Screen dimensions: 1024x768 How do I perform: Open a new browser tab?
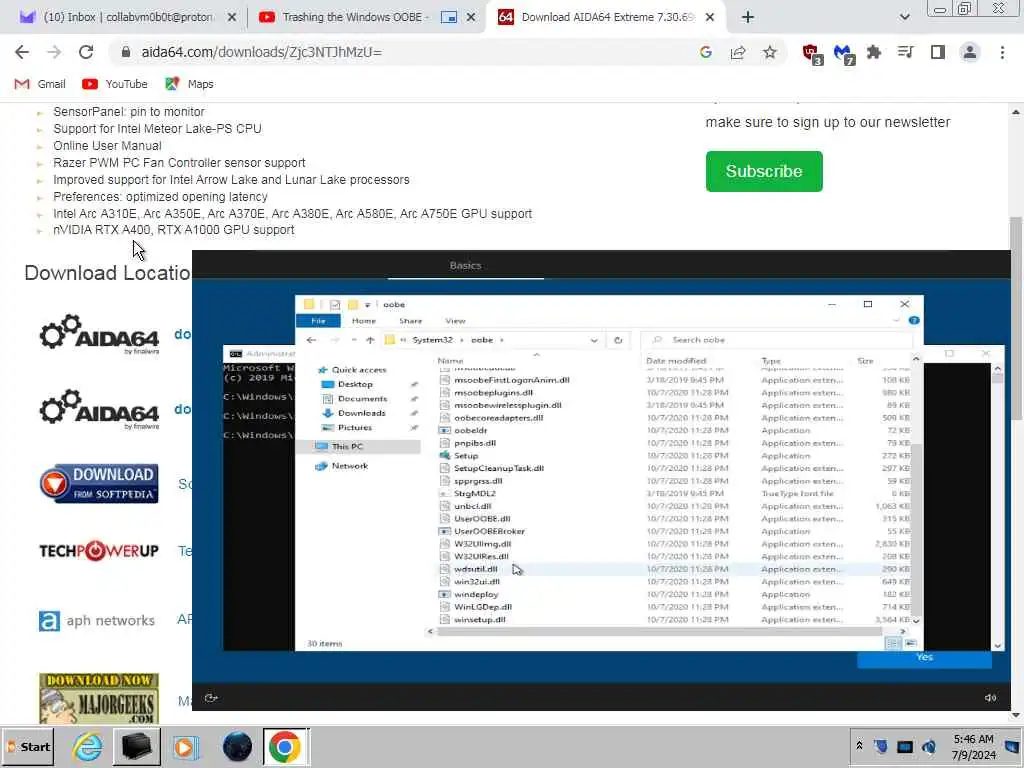748,18
